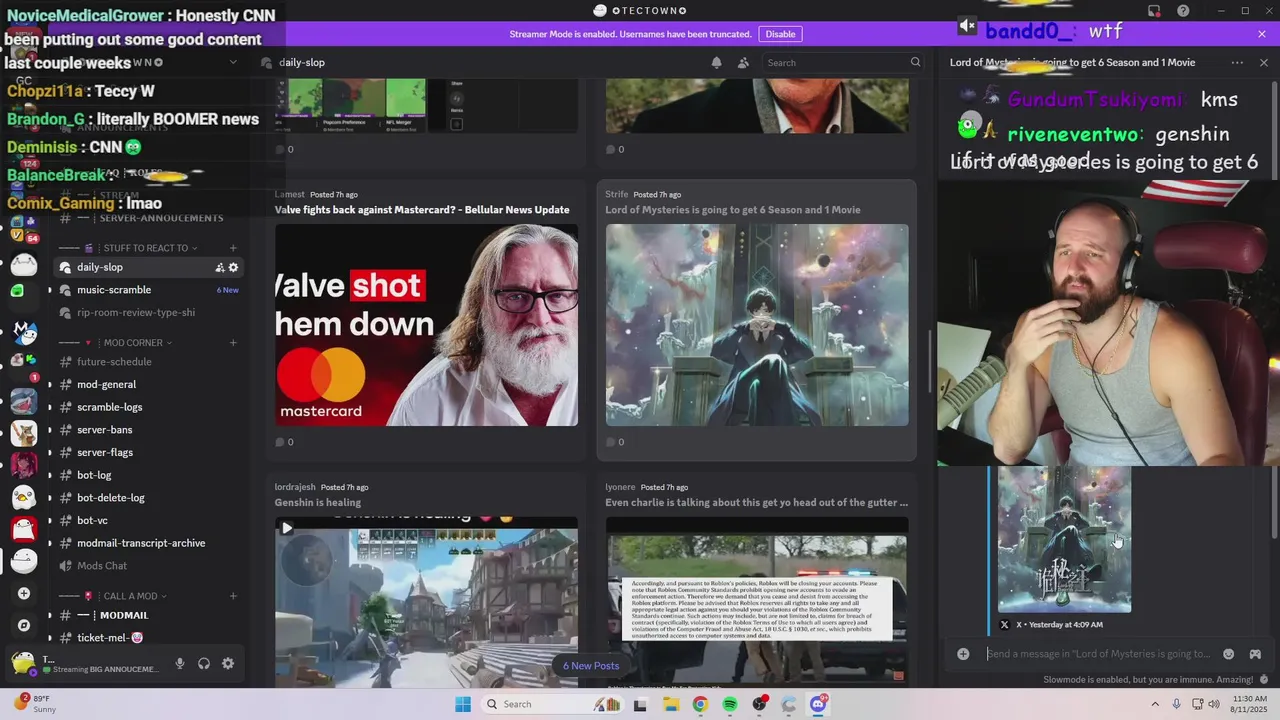
Task: Open invite icon on daily-slop channel
Action: 220,267
